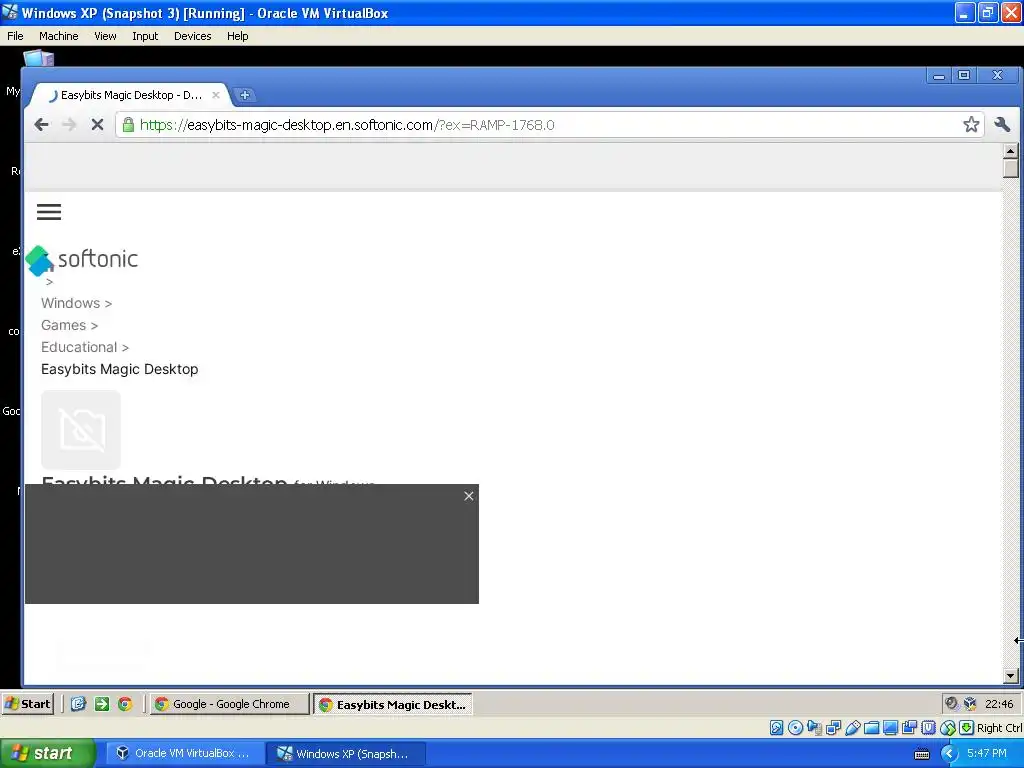Click the green padlock security icon
The height and width of the screenshot is (768, 1024).
[x=128, y=125]
